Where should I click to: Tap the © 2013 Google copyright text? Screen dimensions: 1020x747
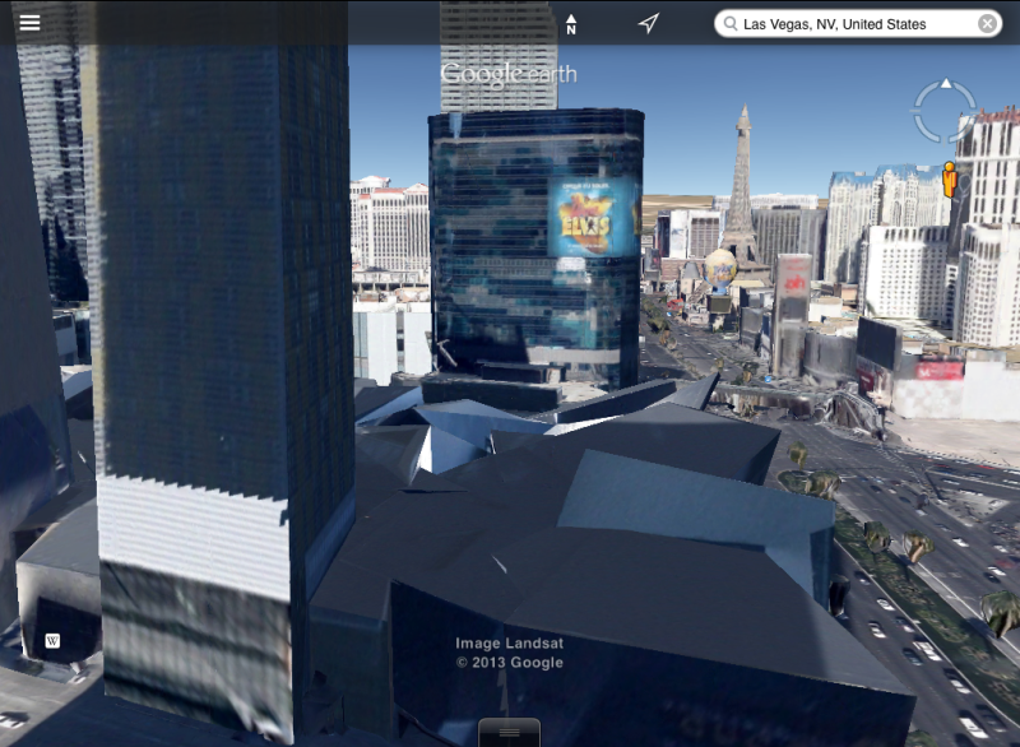coord(509,662)
